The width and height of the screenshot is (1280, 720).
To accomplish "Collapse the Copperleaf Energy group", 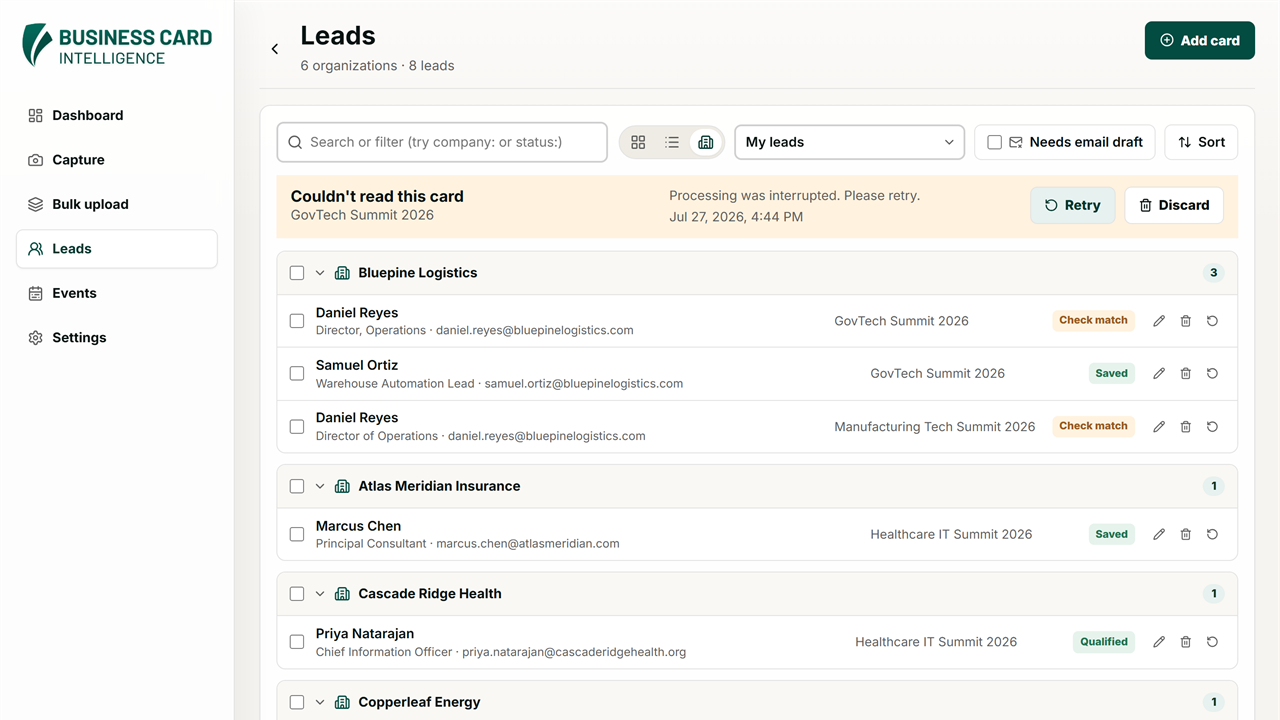I will click(320, 702).
